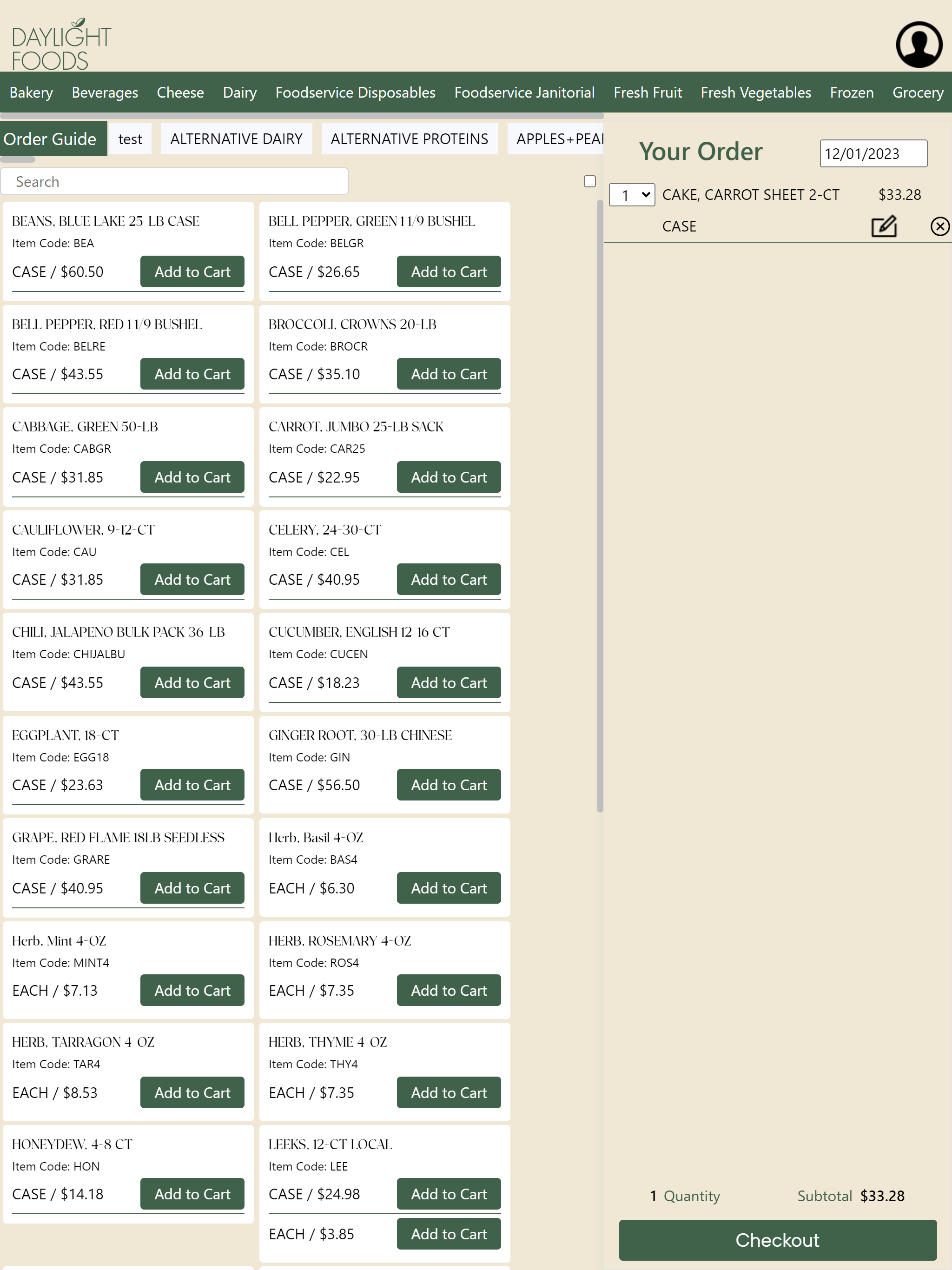Add Leeks EACH $3.85 to cart
Screen dimensions: 952x1270
click(x=449, y=1234)
